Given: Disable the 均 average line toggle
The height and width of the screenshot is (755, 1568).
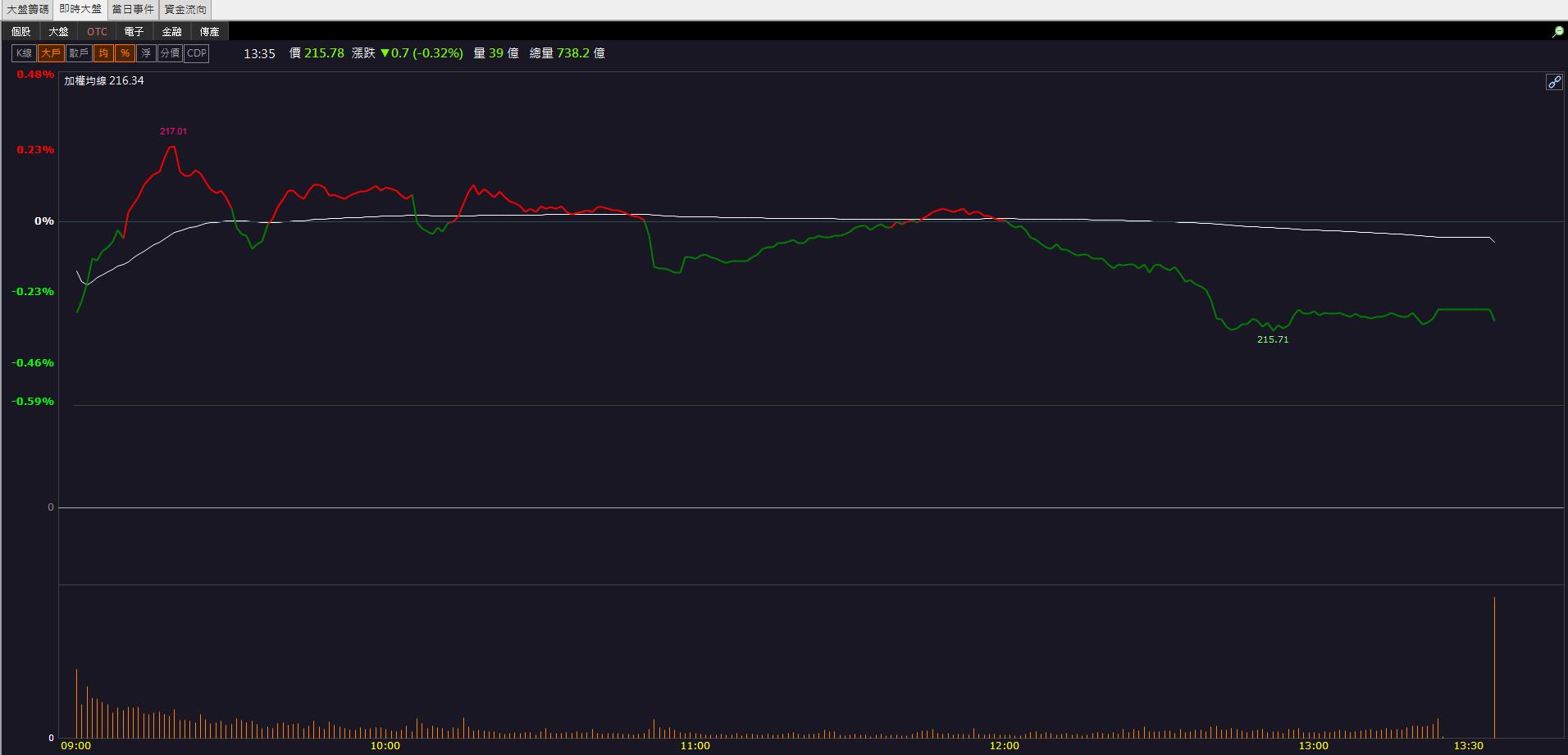Looking at the screenshot, I should point(103,53).
